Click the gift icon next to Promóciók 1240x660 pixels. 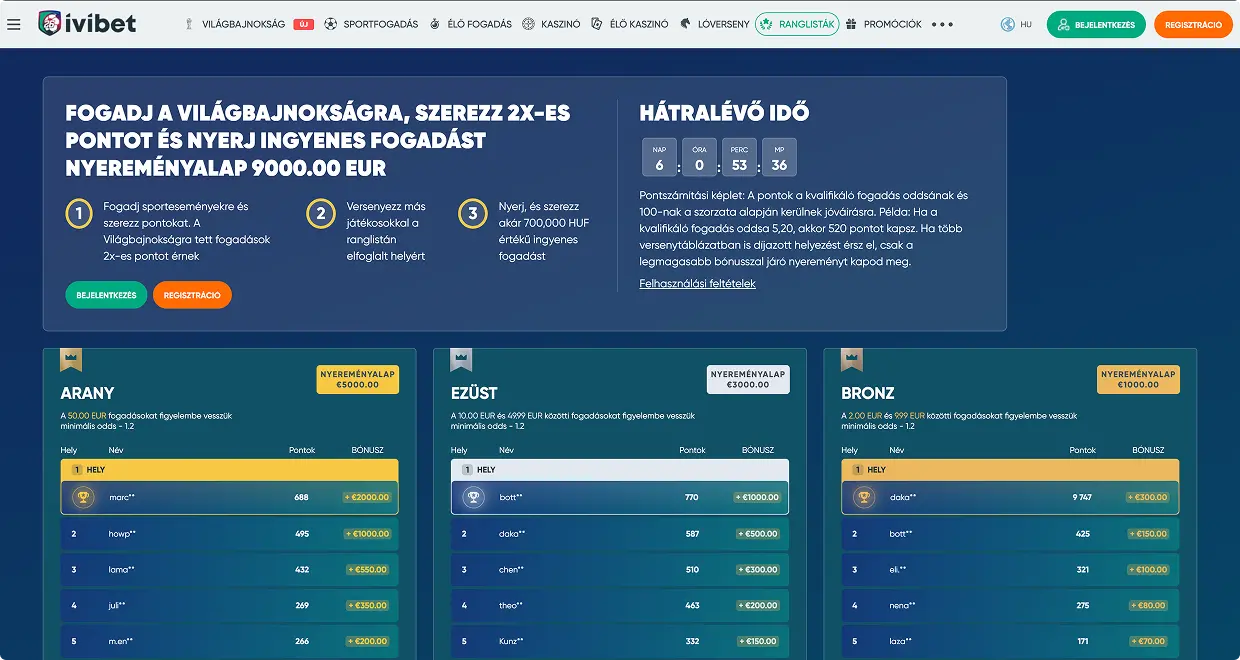click(x=851, y=24)
